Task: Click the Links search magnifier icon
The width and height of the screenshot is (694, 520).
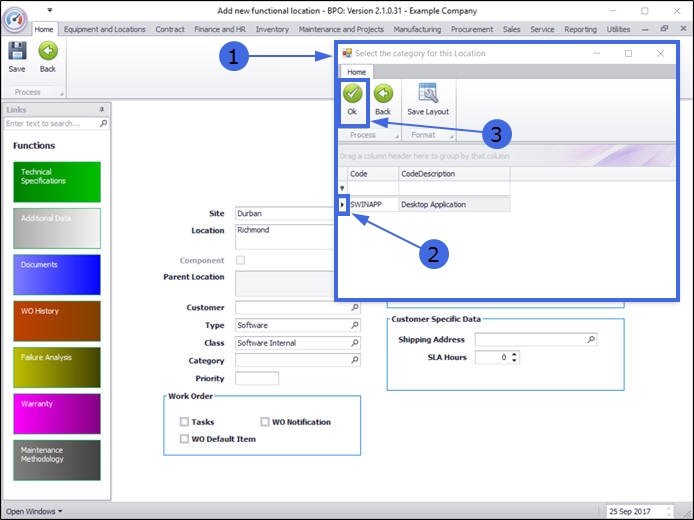Action: tap(103, 123)
